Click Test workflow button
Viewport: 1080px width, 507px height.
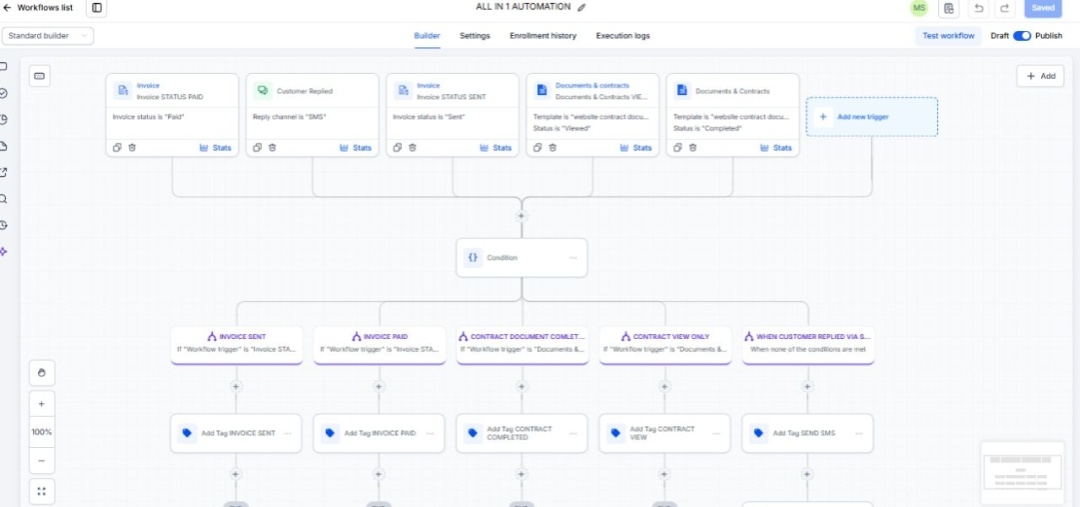point(948,36)
